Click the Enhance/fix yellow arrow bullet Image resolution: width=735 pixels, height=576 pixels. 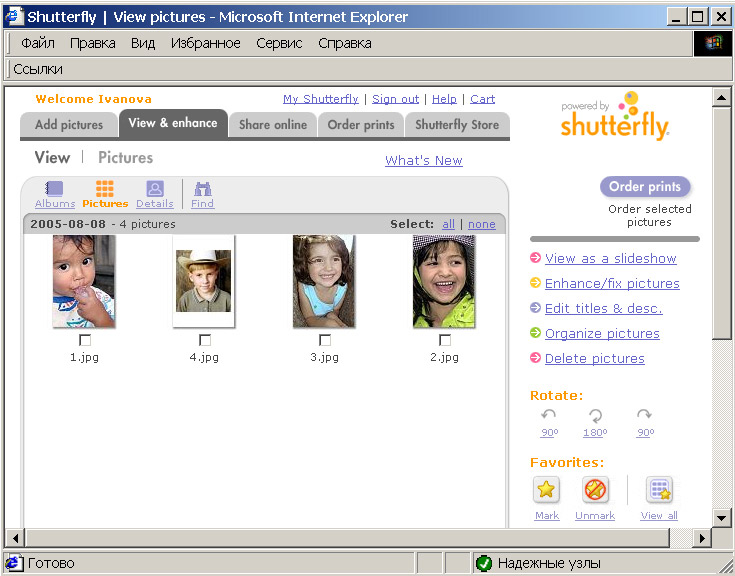click(x=535, y=283)
